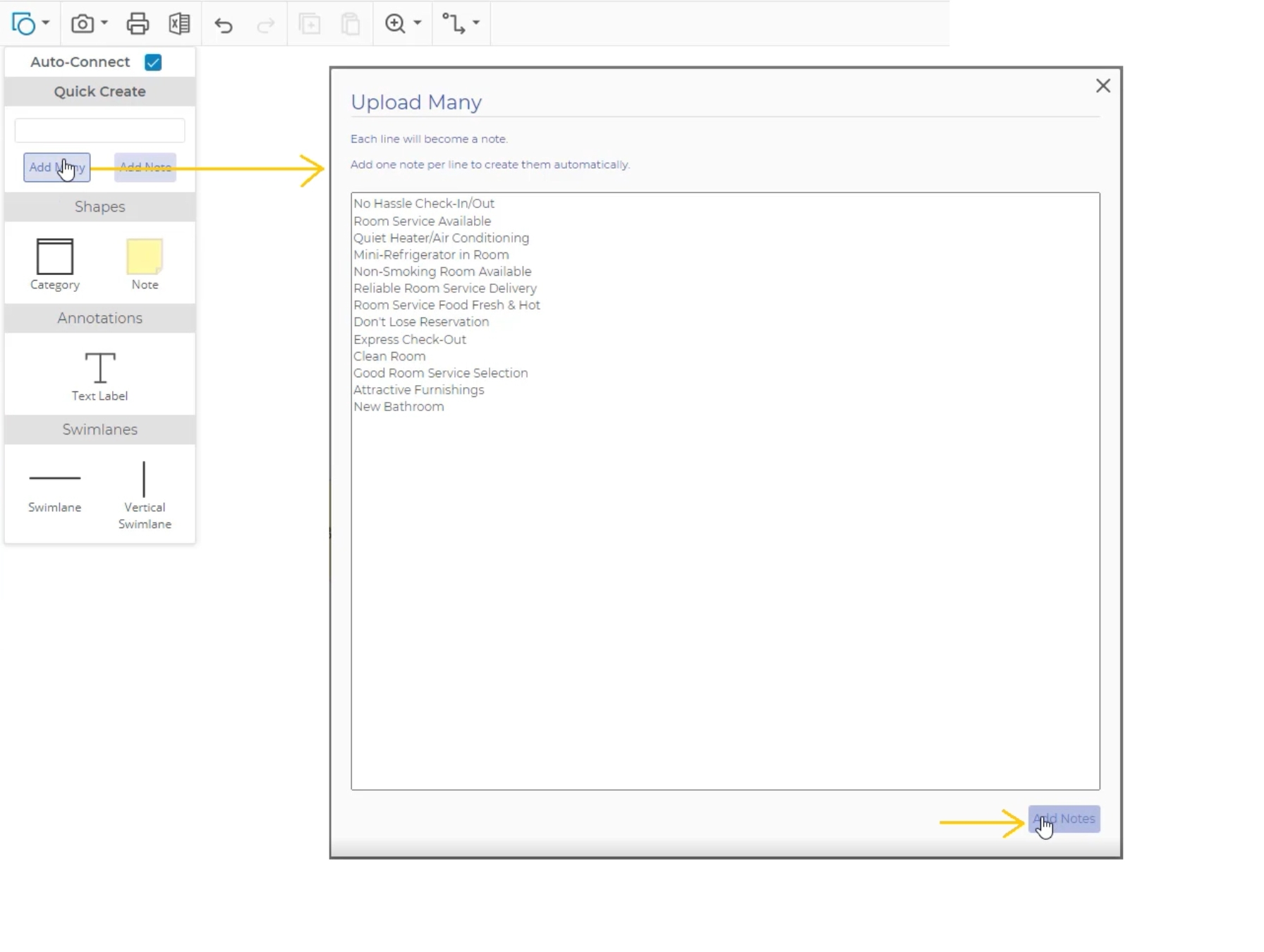
Task: Click the copy icon in toolbar
Action: [x=310, y=24]
